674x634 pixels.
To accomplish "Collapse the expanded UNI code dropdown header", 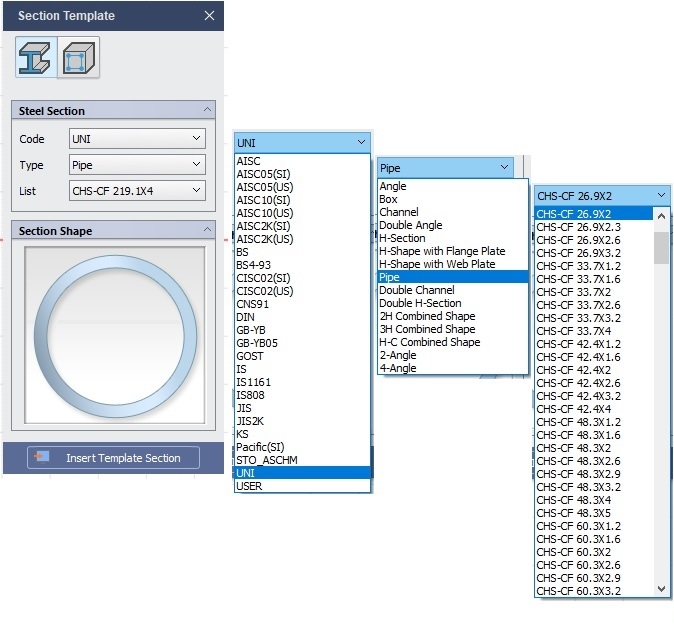I will pos(302,142).
